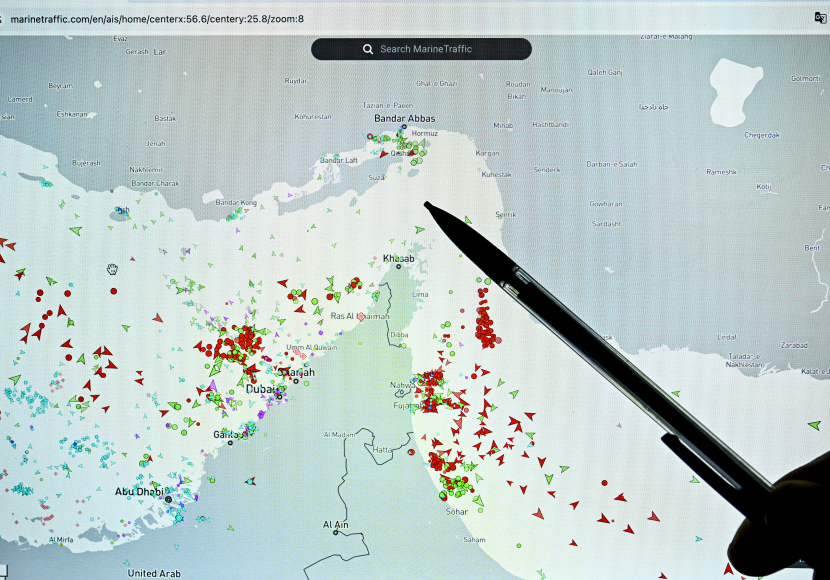This screenshot has width=830, height=580.
Task: Click the Gantoot port marker
Action: point(230,443)
